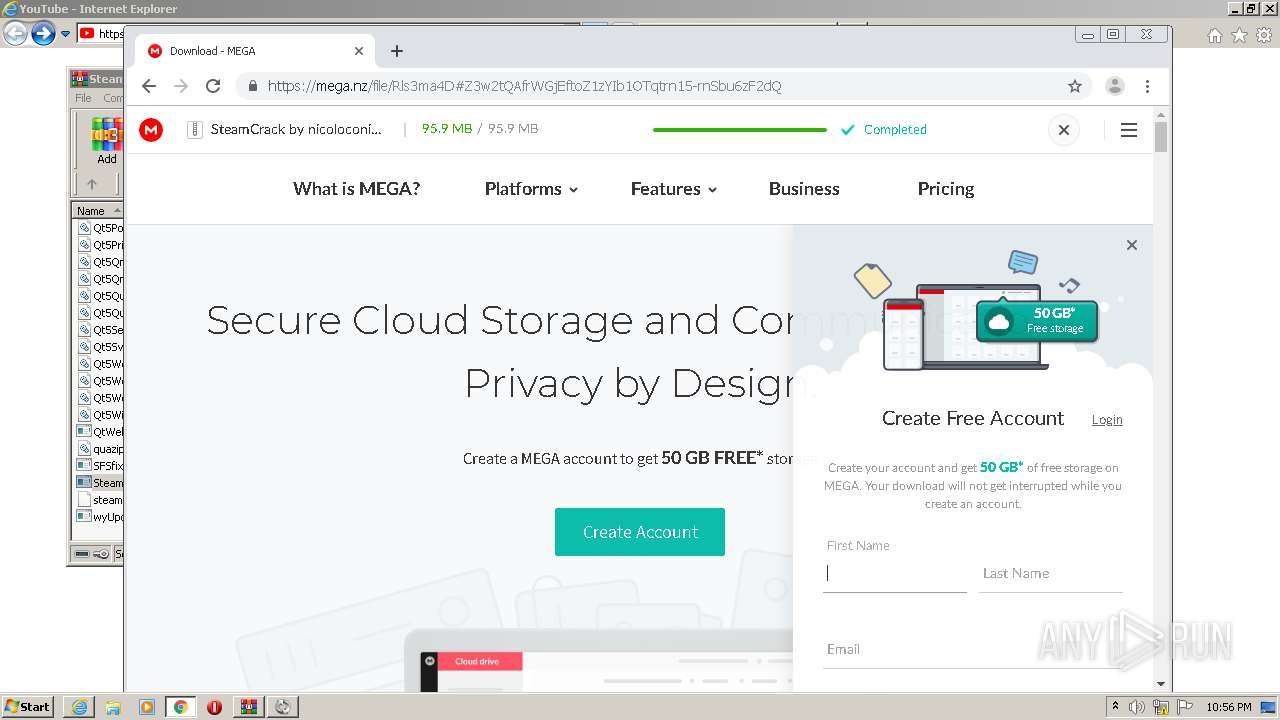Click the Completed checkmark icon
1280x720 pixels.
(x=848, y=130)
